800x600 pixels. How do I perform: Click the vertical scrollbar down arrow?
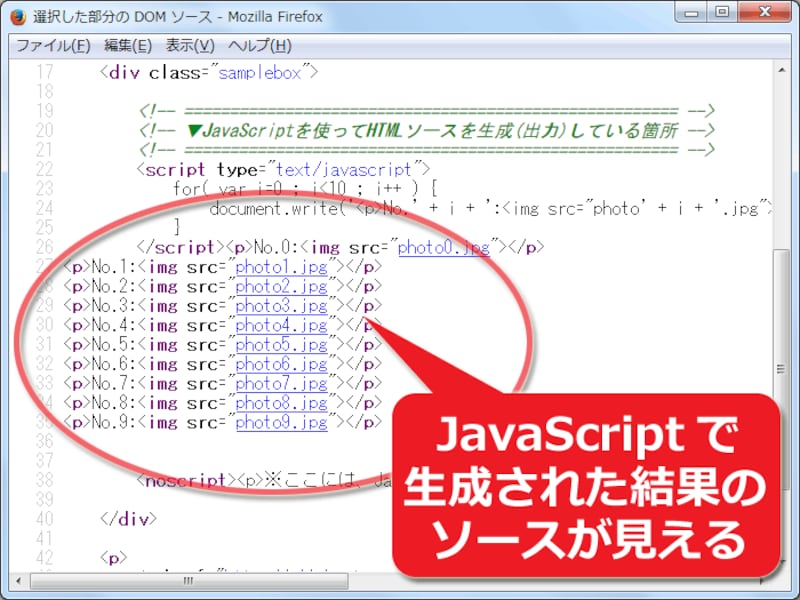point(783,561)
